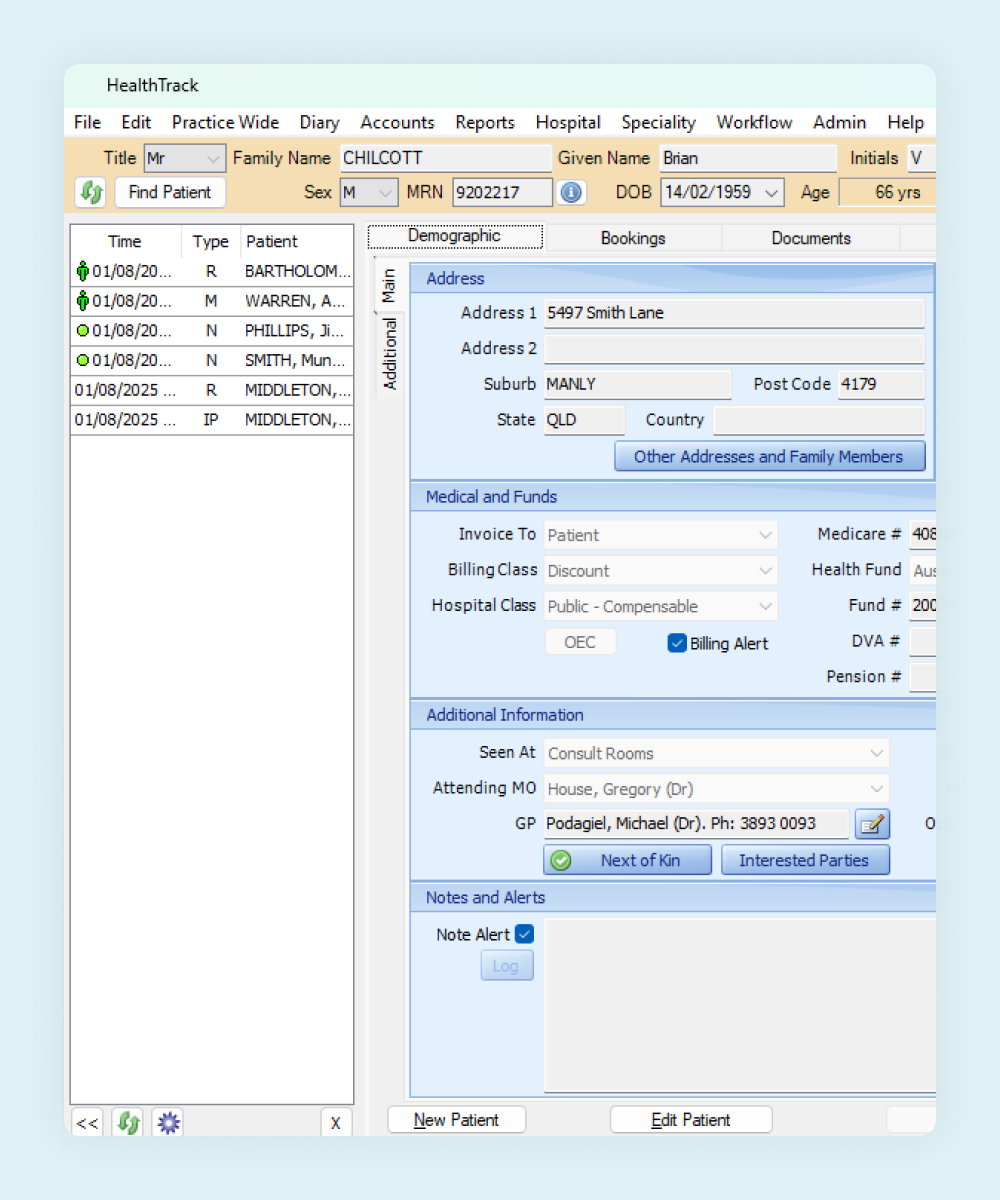Viewport: 1000px width, 1200px height.
Task: Click the Suburb field showing MANLY
Action: pos(637,385)
